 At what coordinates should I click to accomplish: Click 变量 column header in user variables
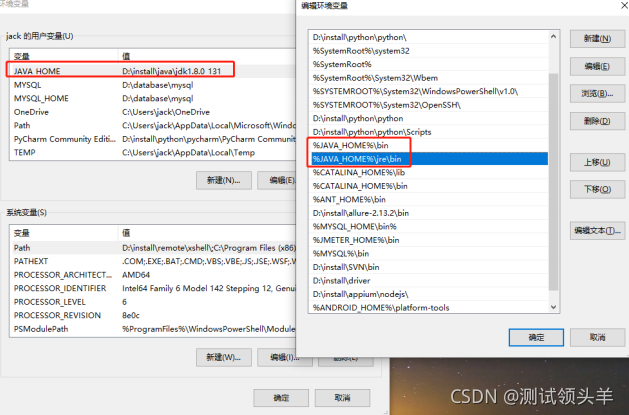(x=64, y=57)
